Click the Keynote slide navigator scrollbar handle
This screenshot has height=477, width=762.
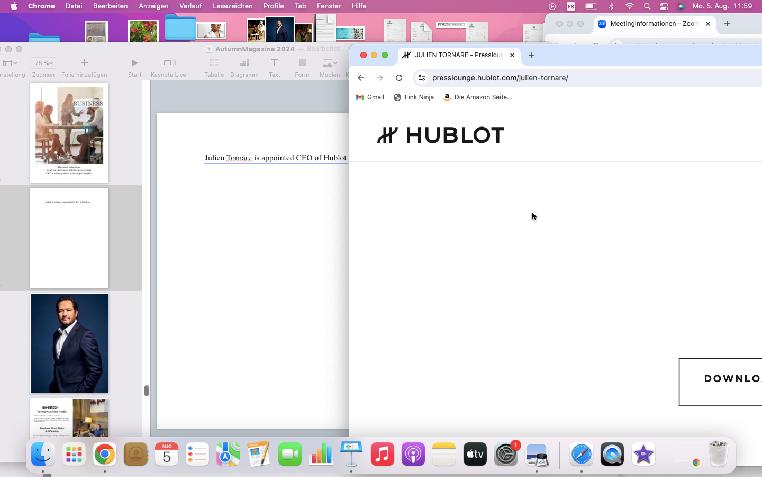coord(146,391)
